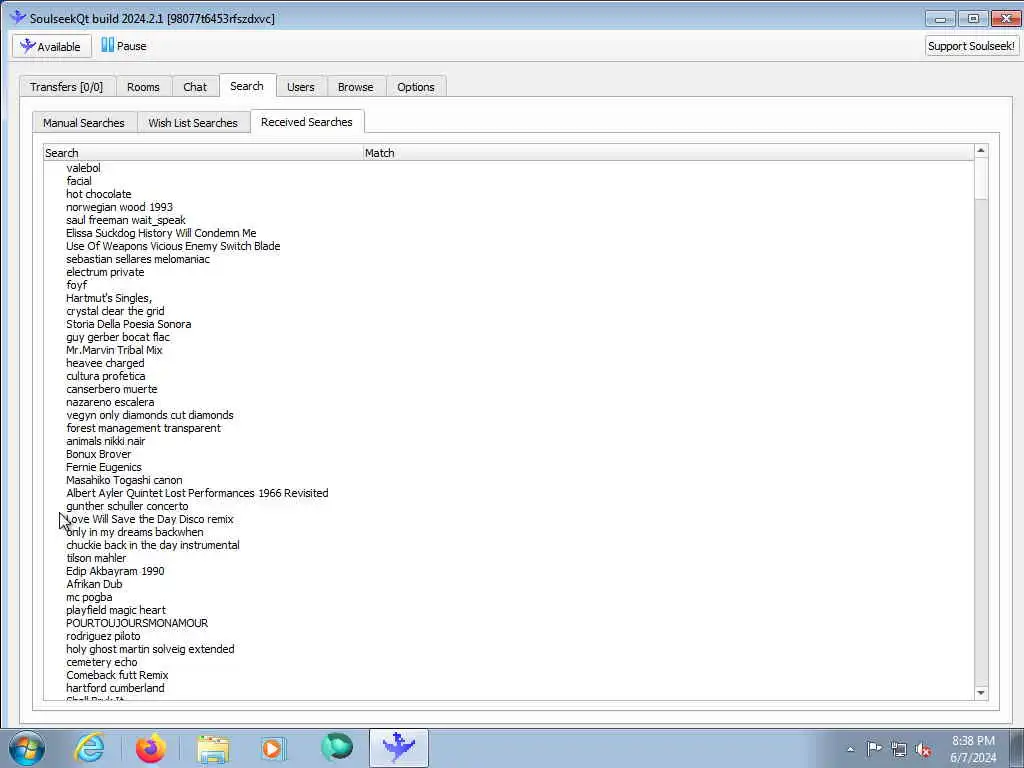This screenshot has height=768, width=1024.
Task: Select the 'foyf' search row
Action: tap(76, 285)
